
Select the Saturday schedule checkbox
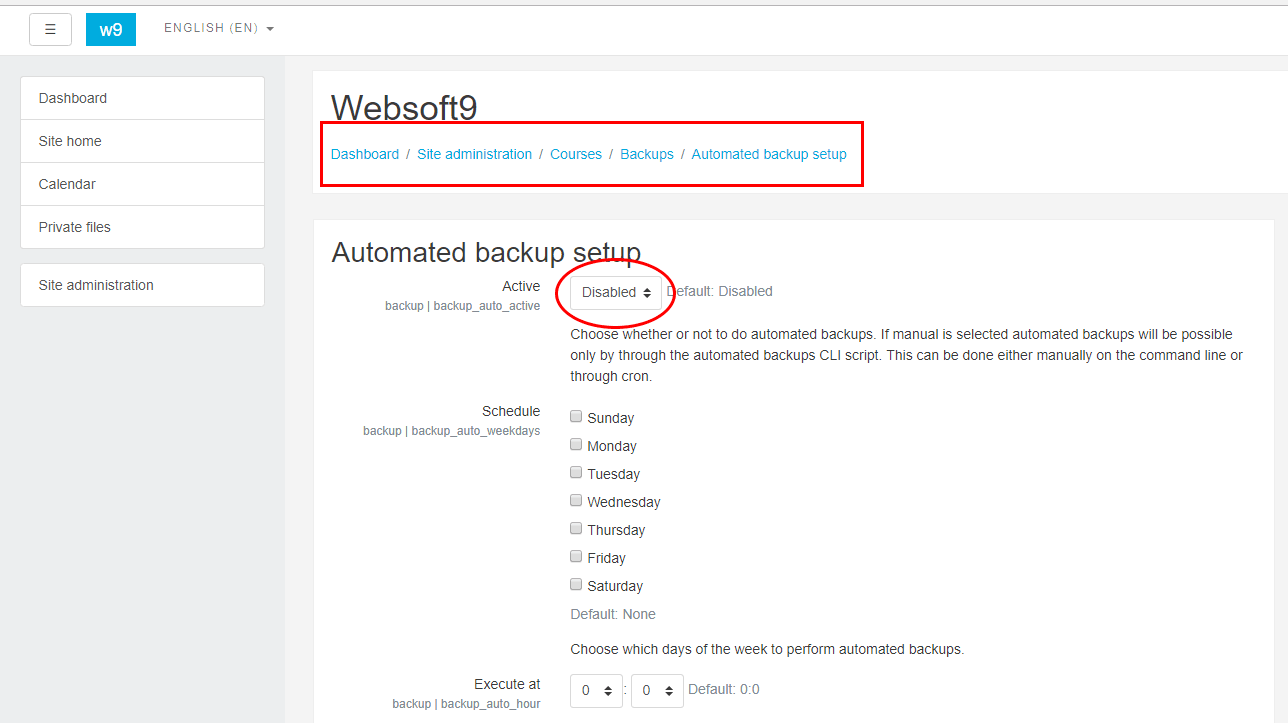click(x=576, y=584)
